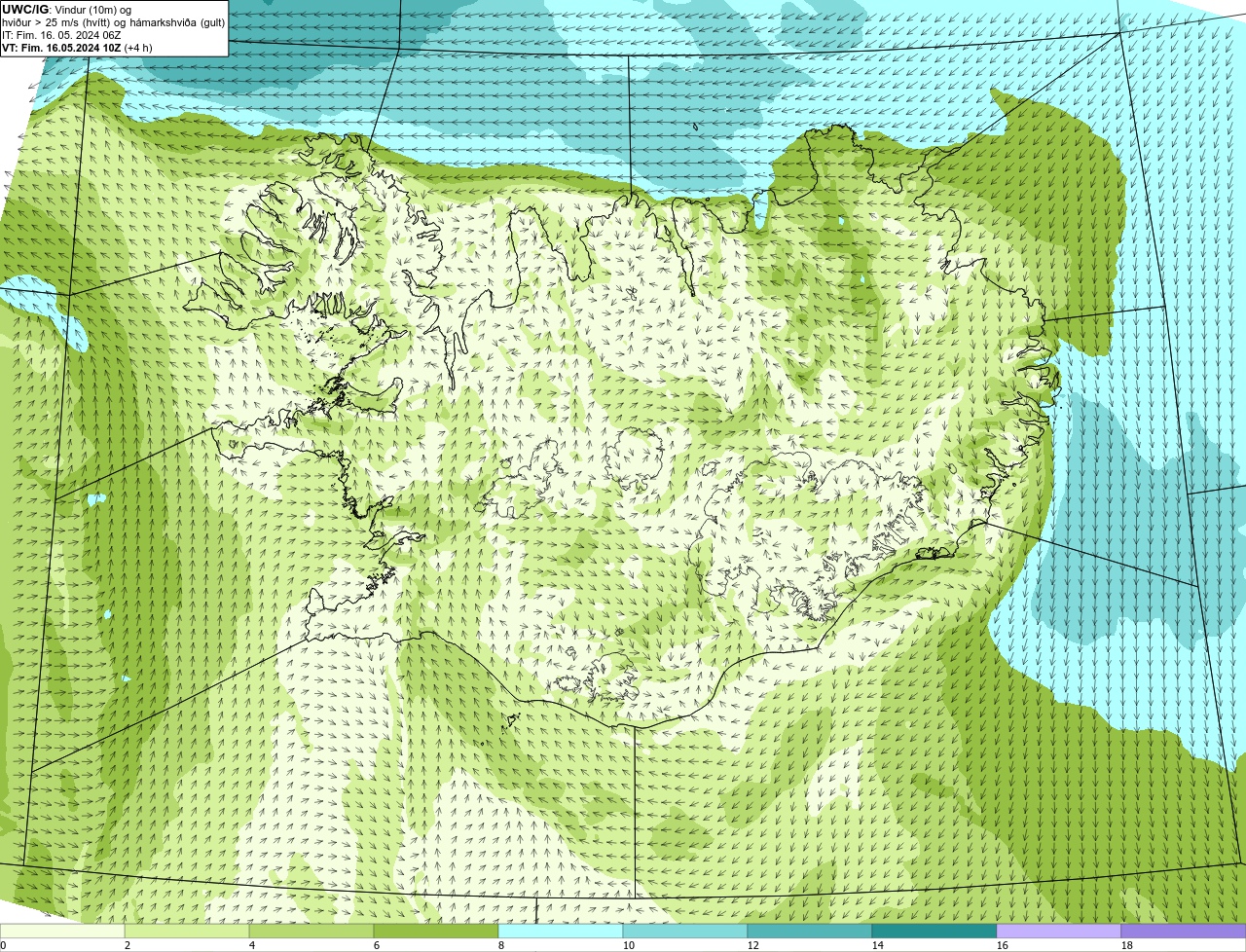Click the "14" label on the color scale
Viewport: 1246px width, 952px height.
click(x=878, y=945)
